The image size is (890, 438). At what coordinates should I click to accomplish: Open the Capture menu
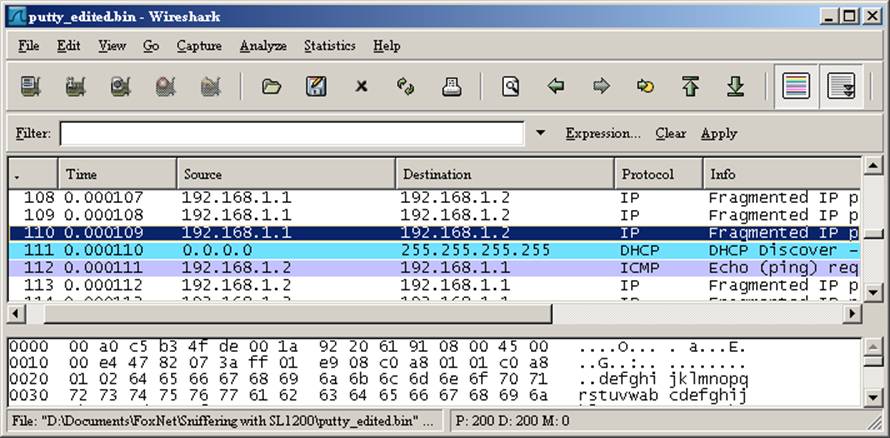click(199, 46)
